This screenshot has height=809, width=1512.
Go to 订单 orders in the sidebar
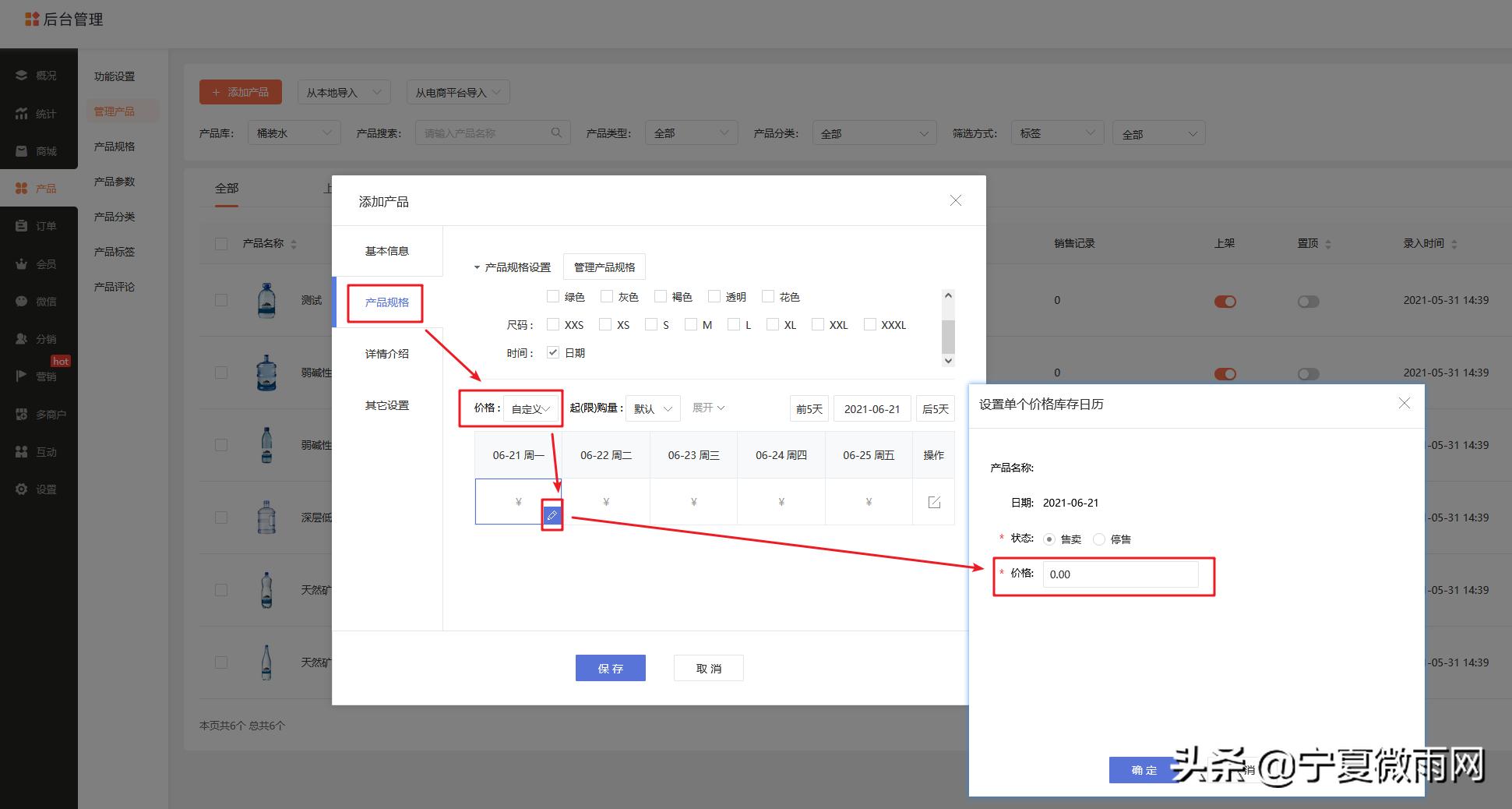pyautogui.click(x=38, y=226)
